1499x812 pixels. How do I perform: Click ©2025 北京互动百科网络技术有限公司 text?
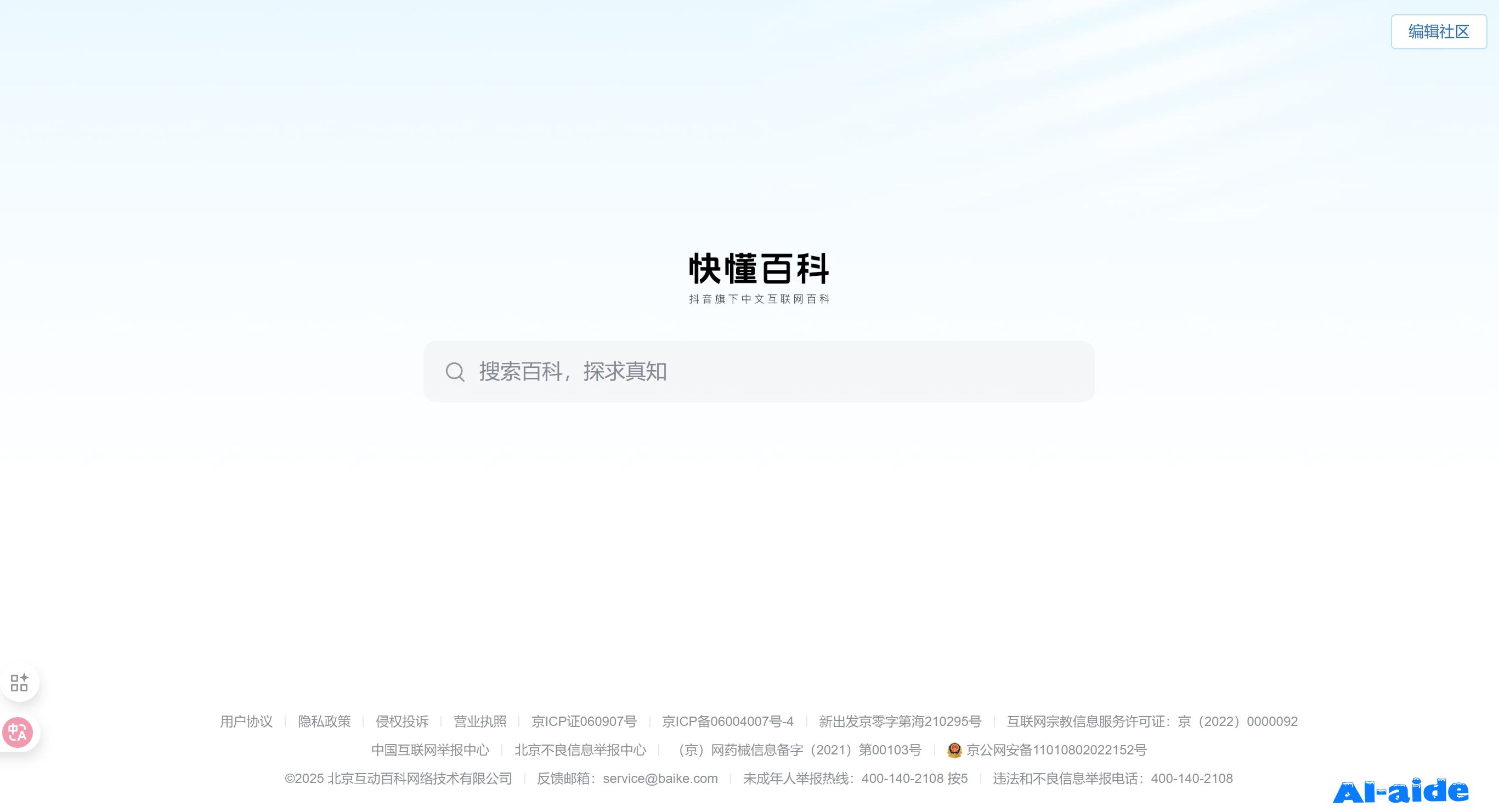click(399, 779)
